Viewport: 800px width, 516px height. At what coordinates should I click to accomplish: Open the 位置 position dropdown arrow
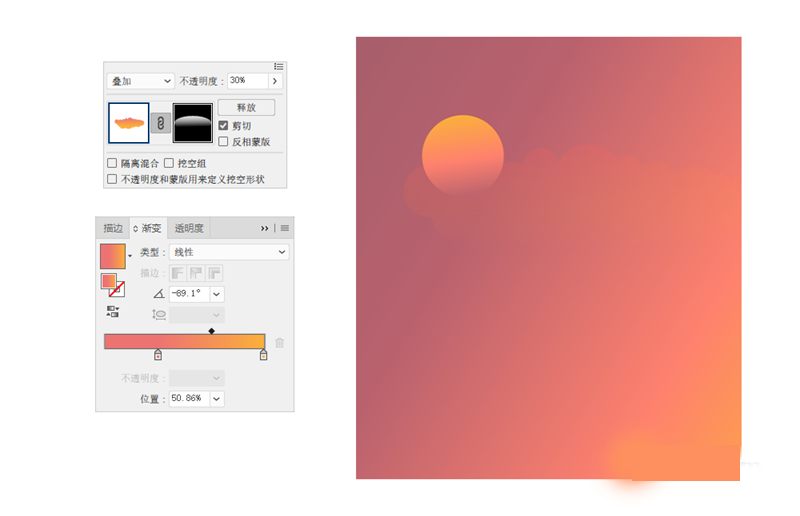point(217,399)
